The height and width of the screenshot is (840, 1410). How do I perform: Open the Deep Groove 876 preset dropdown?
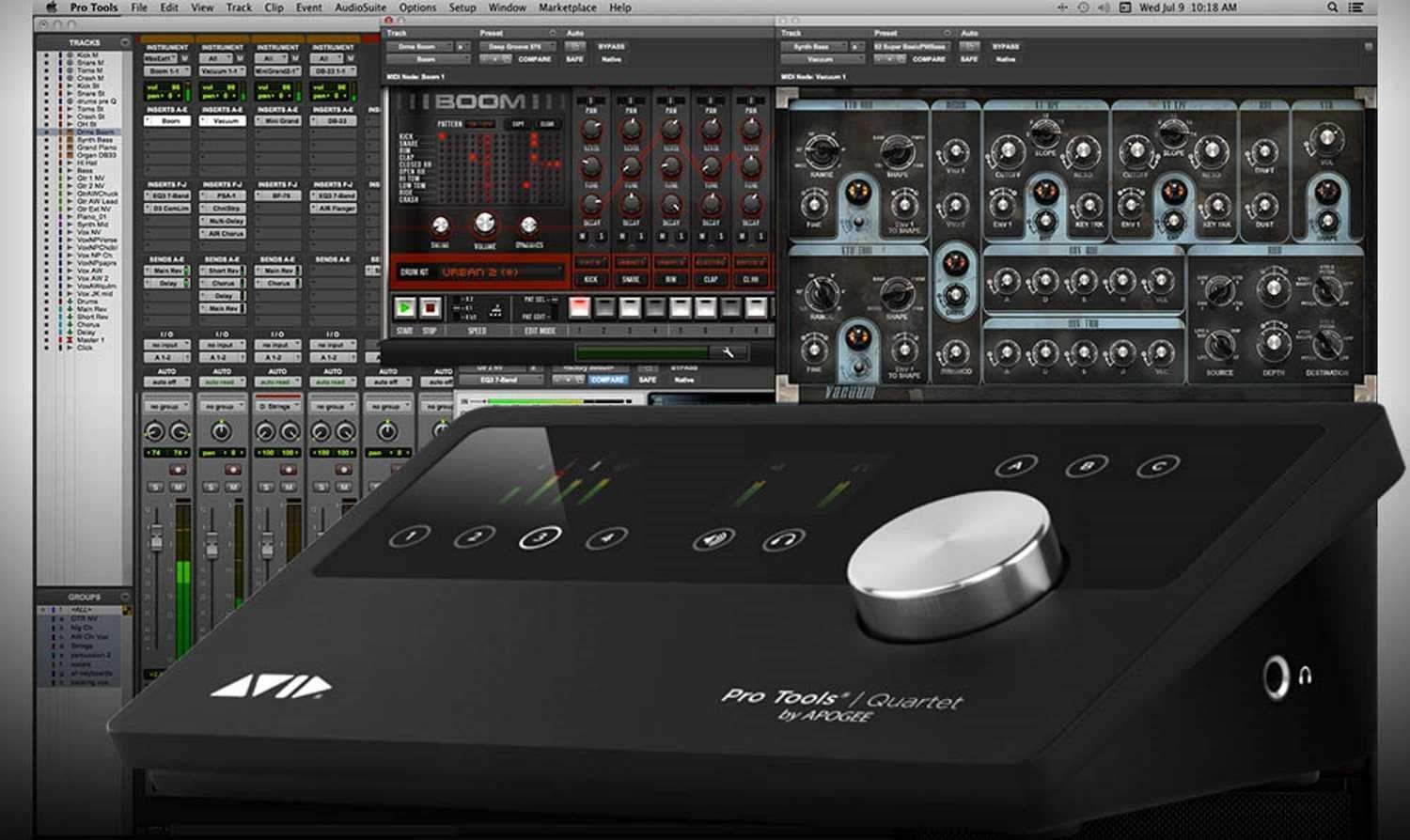point(515,46)
